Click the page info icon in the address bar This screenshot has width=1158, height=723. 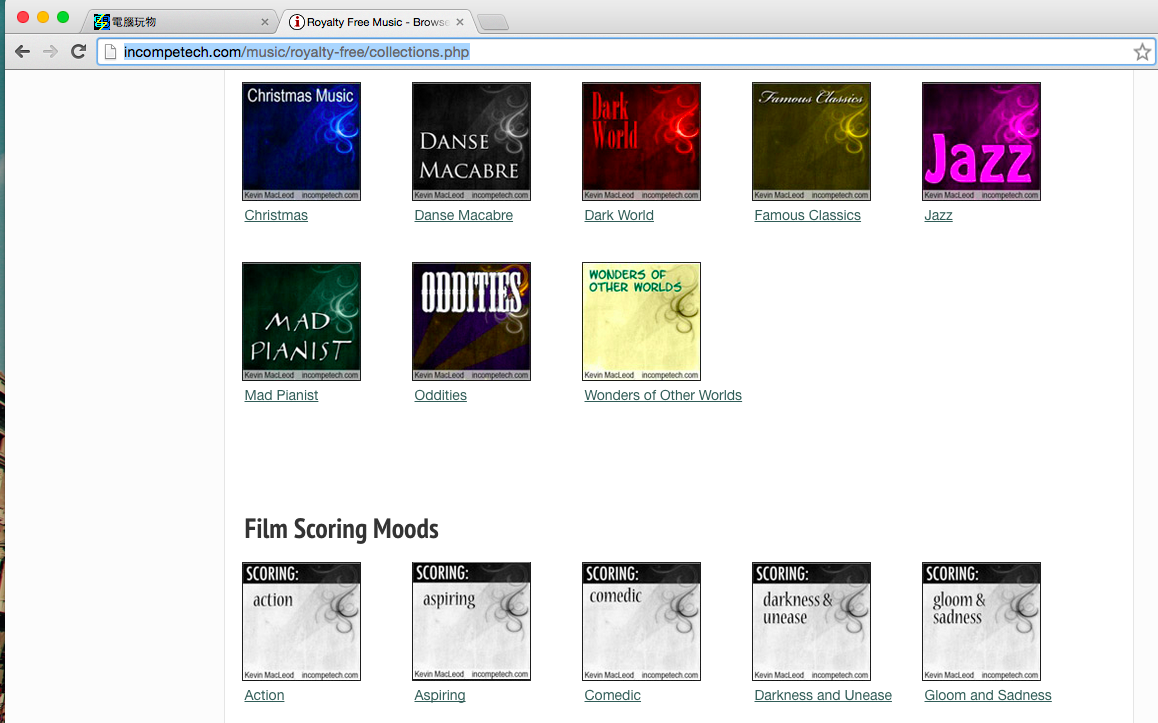click(110, 52)
